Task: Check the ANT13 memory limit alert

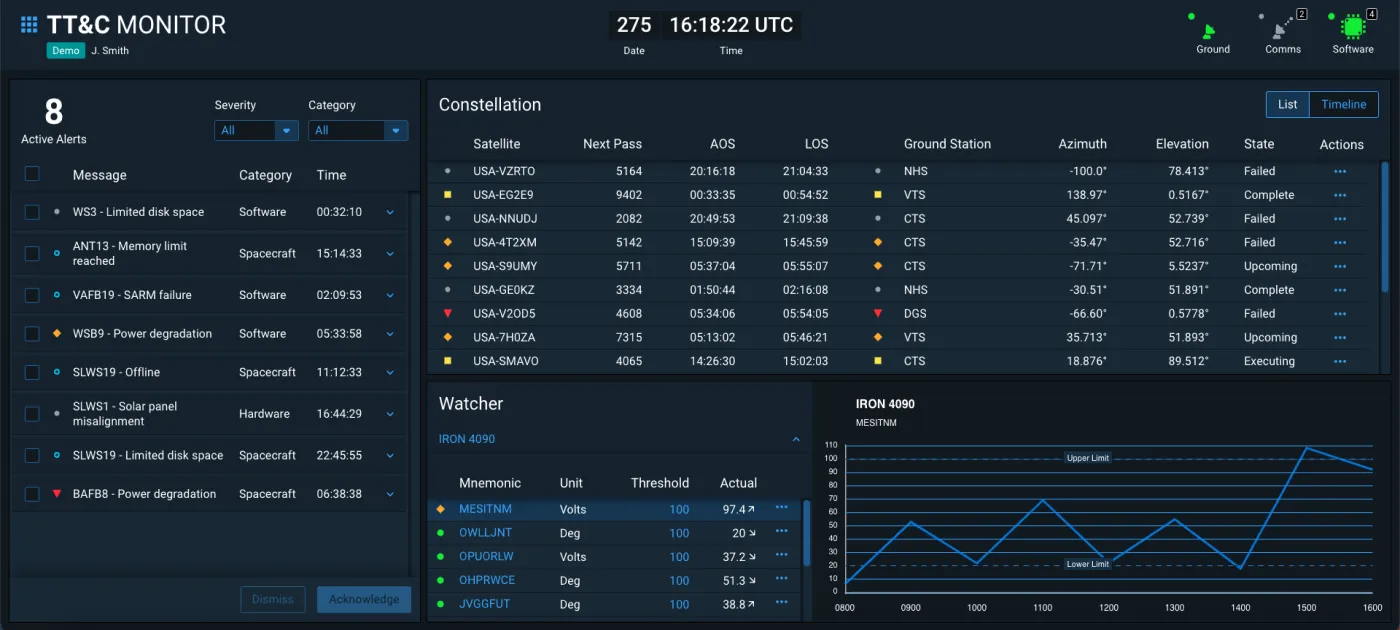Action: (x=32, y=253)
